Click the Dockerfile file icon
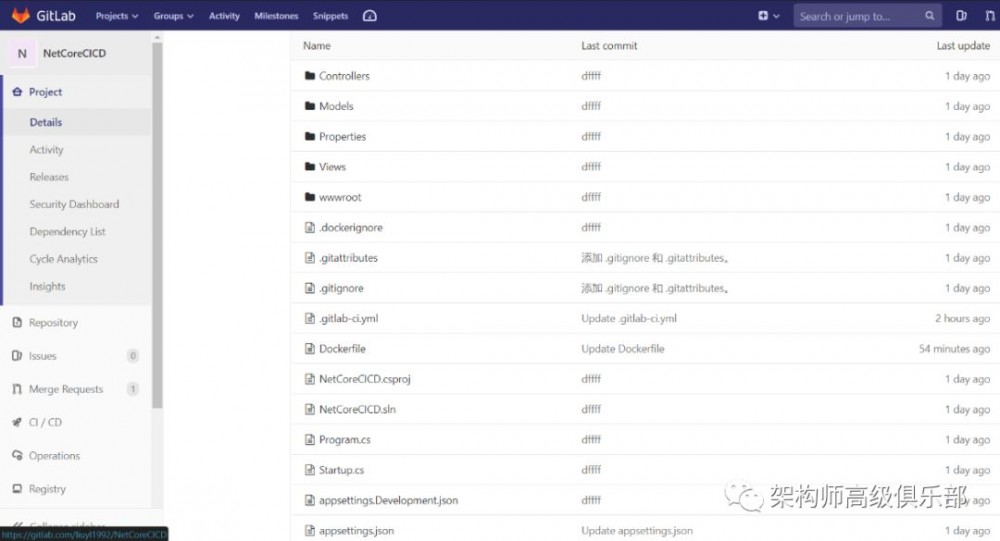 (310, 349)
